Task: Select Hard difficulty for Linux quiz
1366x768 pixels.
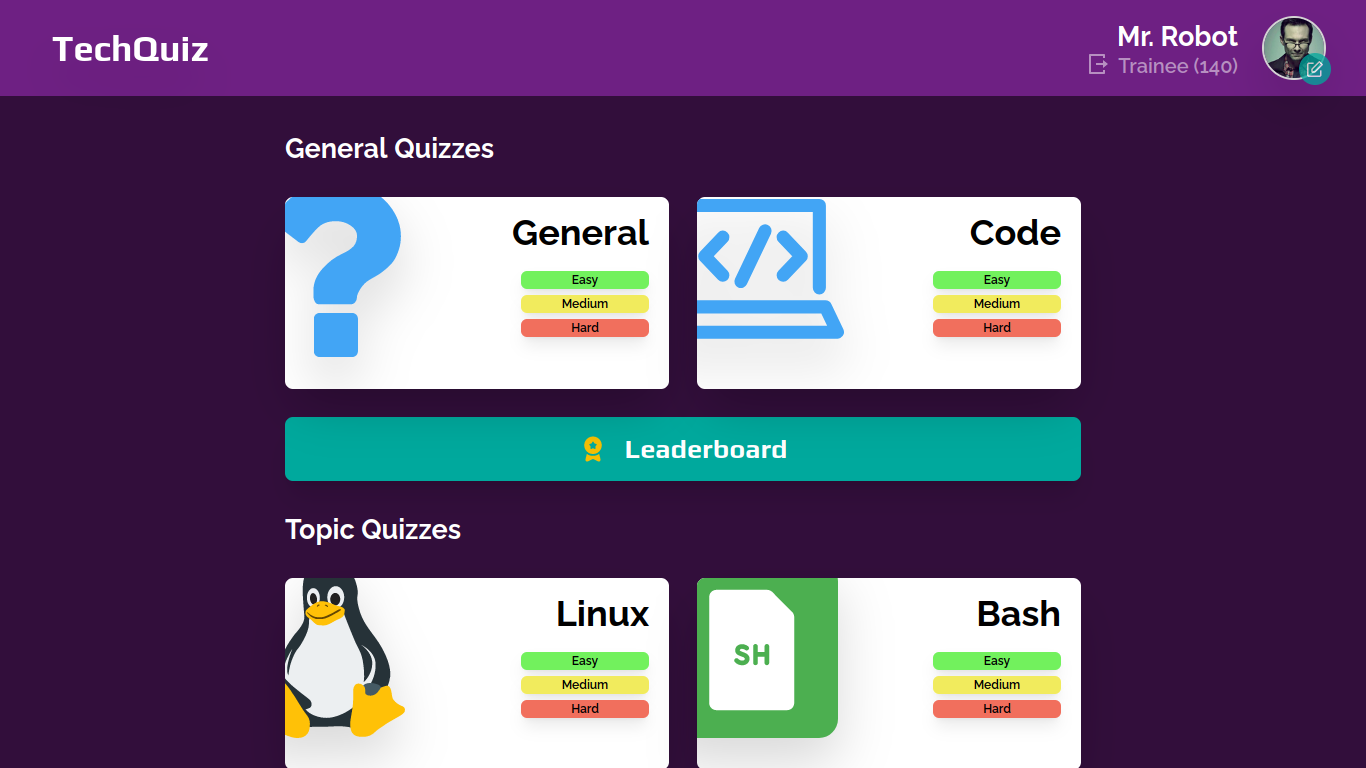Action: click(585, 709)
